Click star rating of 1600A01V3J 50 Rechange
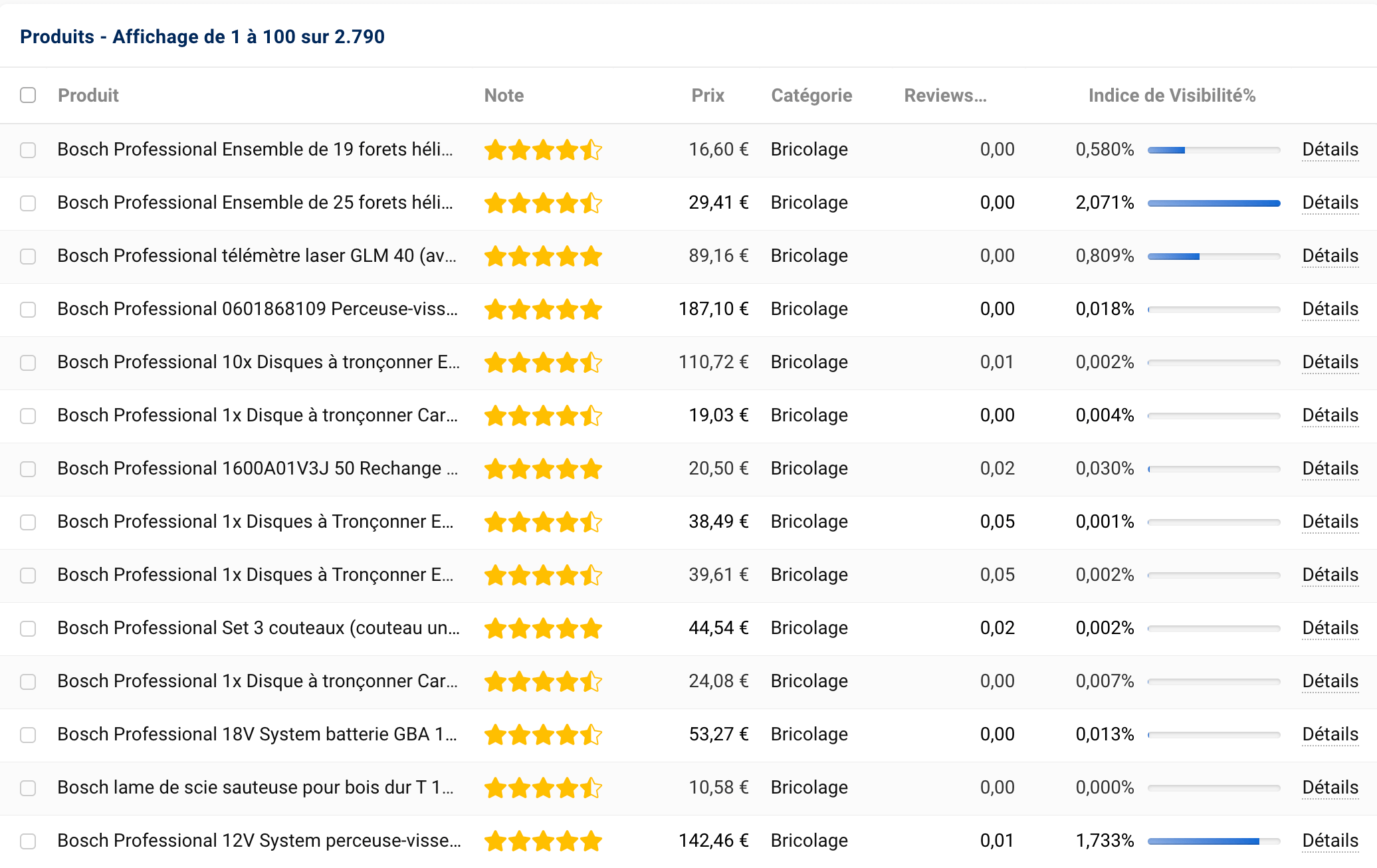 (x=543, y=469)
